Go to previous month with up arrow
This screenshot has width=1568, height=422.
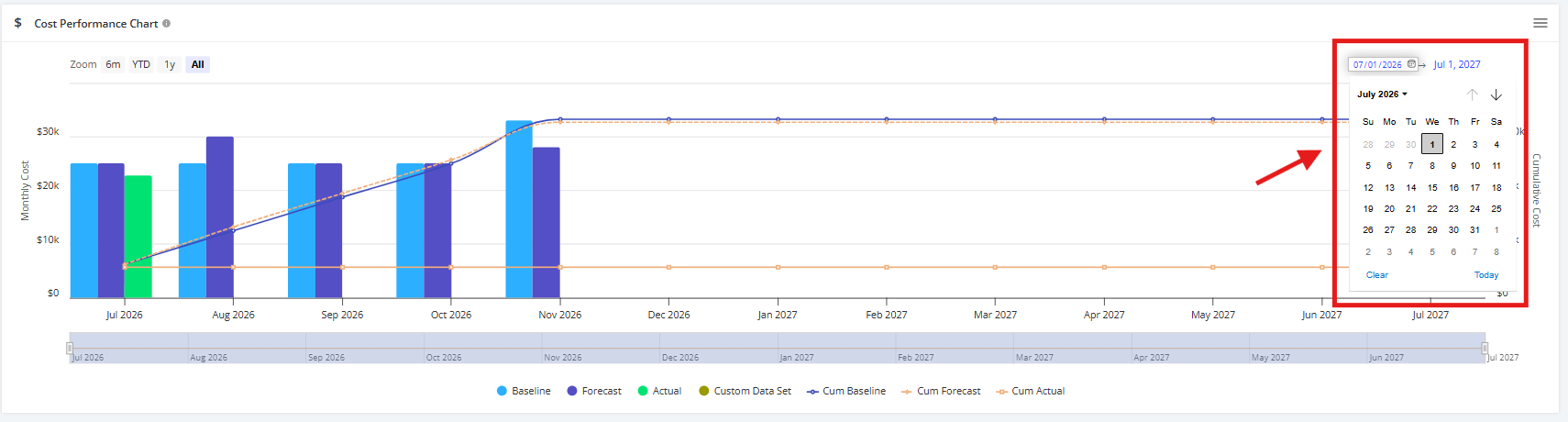[x=1473, y=94]
